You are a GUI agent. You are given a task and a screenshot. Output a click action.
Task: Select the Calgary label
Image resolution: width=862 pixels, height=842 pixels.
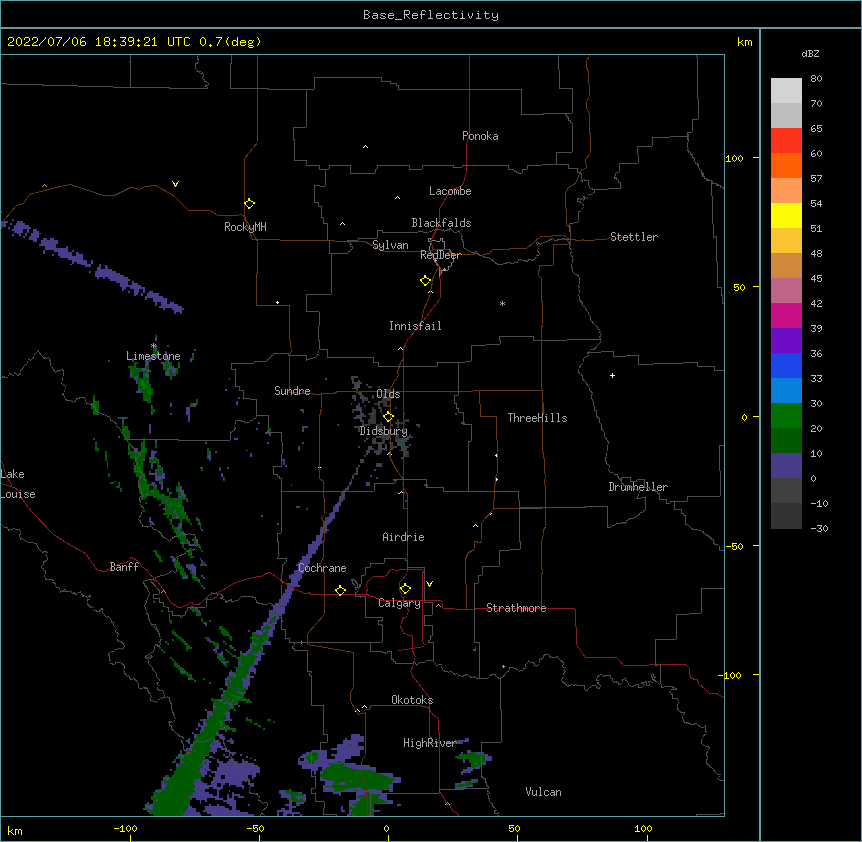pos(399,603)
